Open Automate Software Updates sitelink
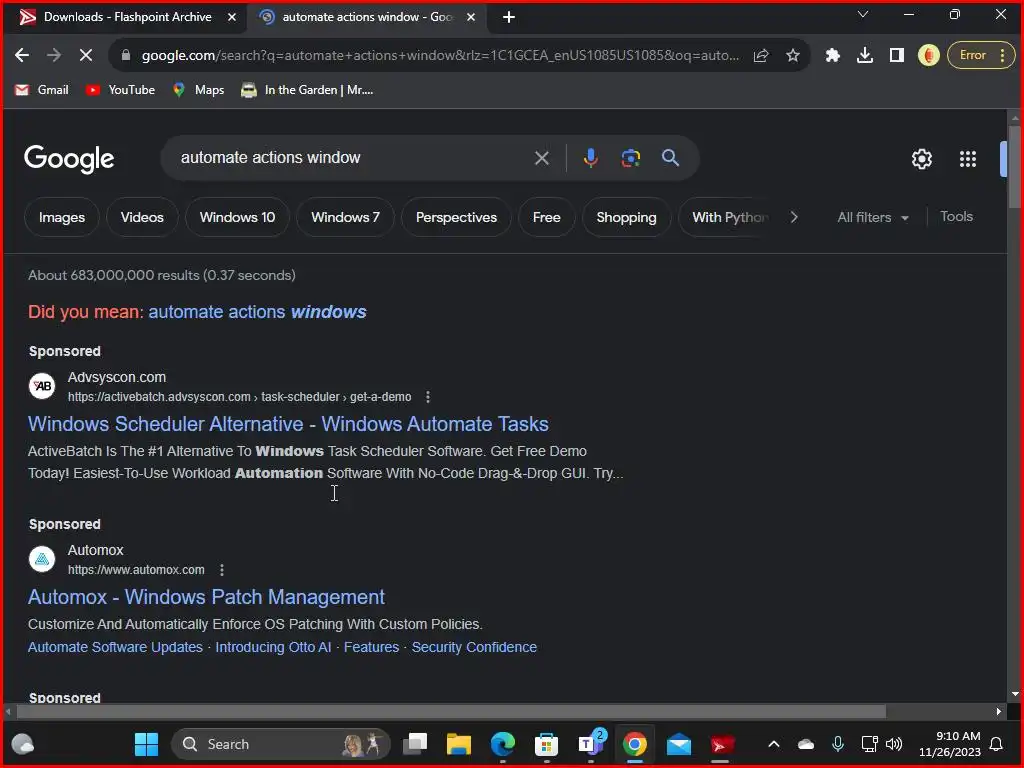Screen dimensions: 1024x768 [x=115, y=647]
